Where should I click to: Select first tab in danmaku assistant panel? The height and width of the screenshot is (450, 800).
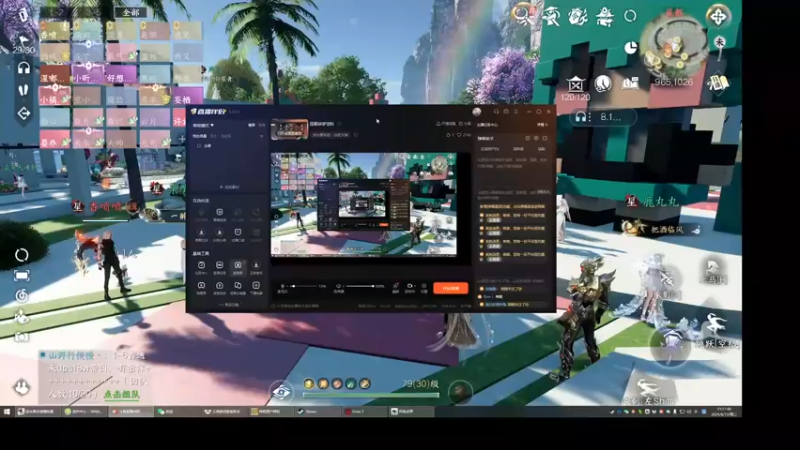tap(490, 149)
